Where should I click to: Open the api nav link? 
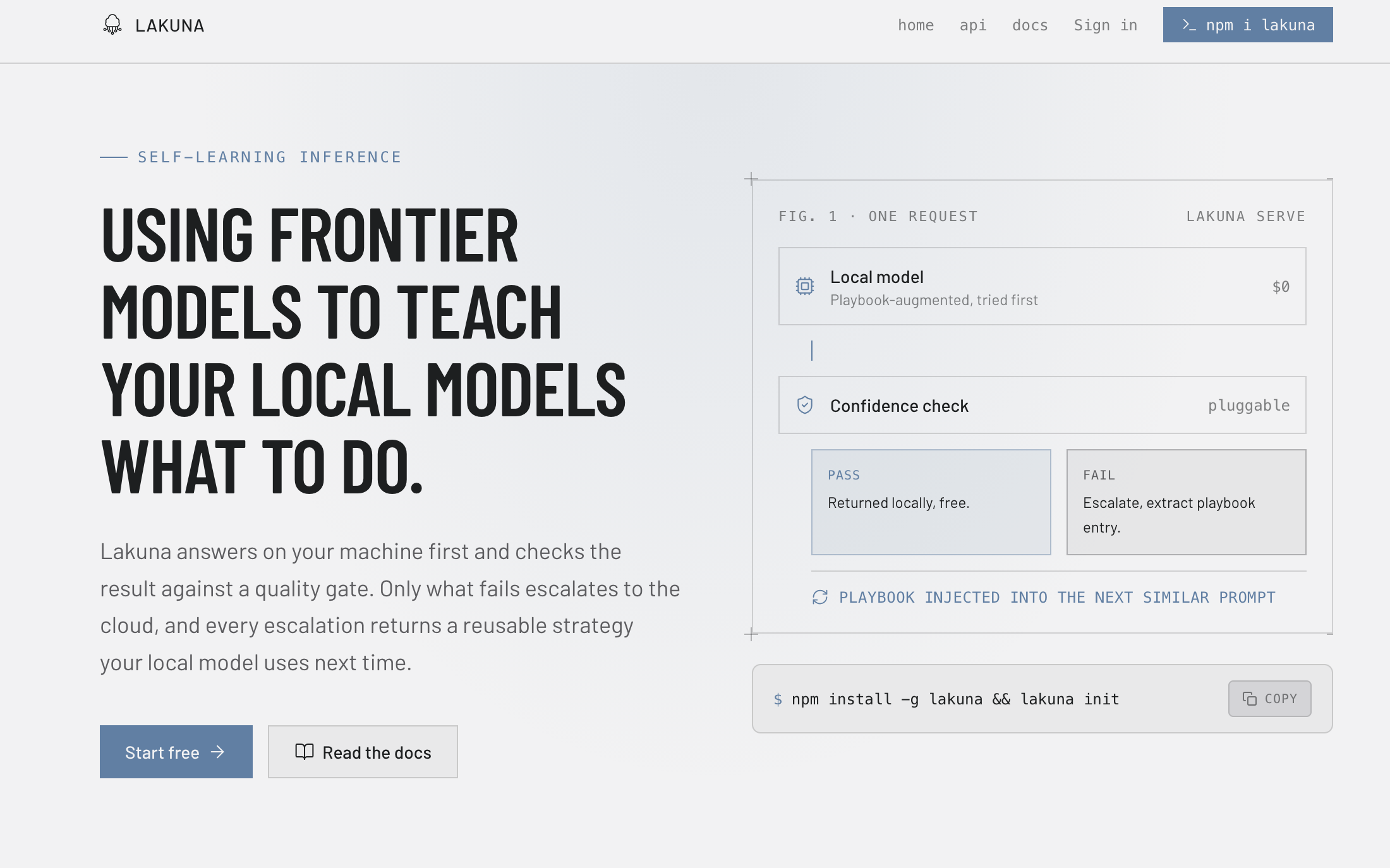[x=972, y=25]
